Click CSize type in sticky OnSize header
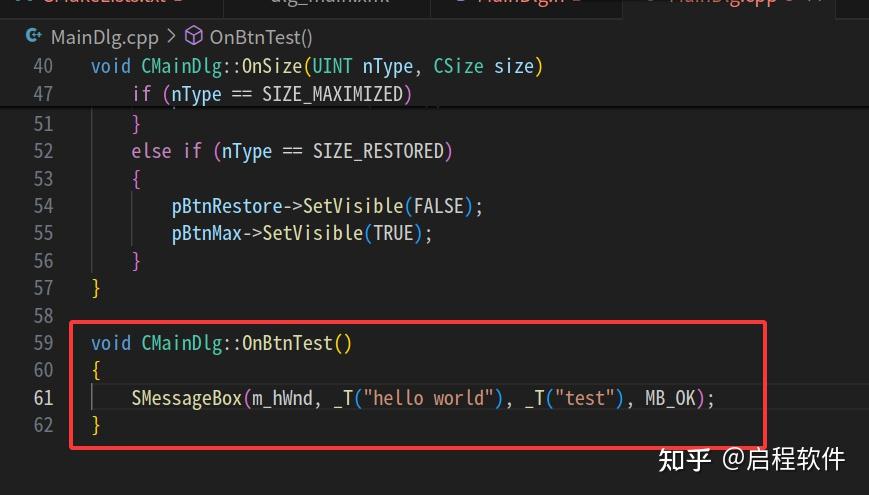 click(458, 66)
